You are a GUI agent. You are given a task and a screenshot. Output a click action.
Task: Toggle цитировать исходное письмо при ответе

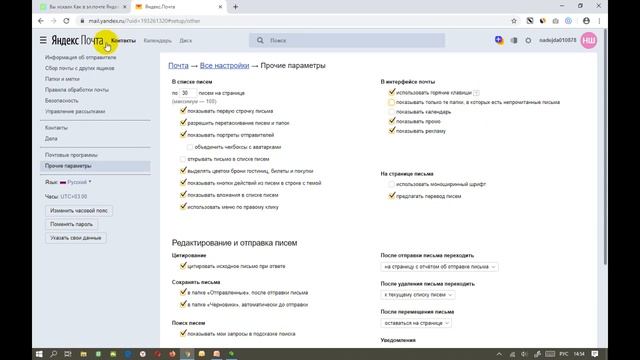tap(183, 266)
